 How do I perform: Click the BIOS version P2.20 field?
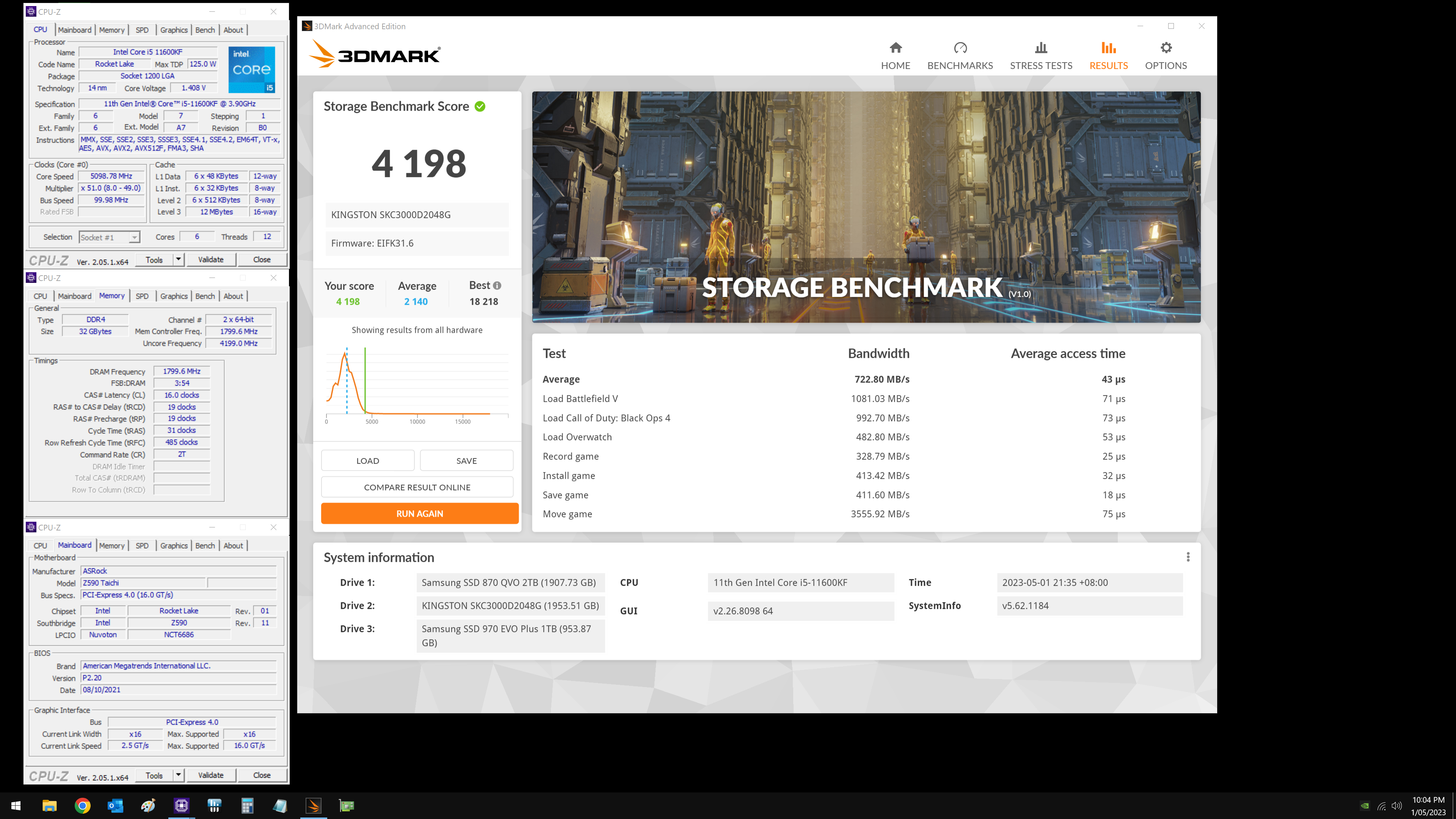pos(179,678)
